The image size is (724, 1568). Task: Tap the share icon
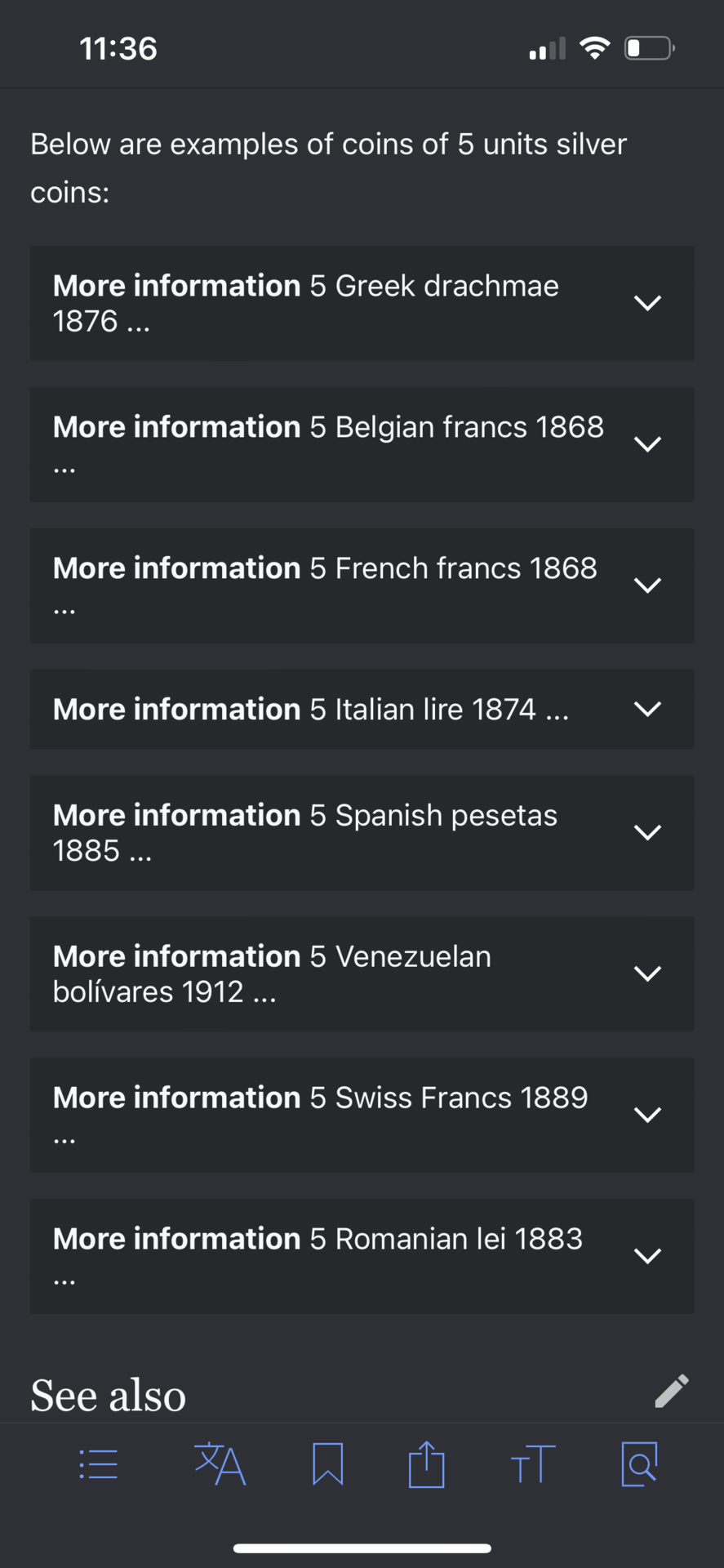pyautogui.click(x=426, y=1464)
